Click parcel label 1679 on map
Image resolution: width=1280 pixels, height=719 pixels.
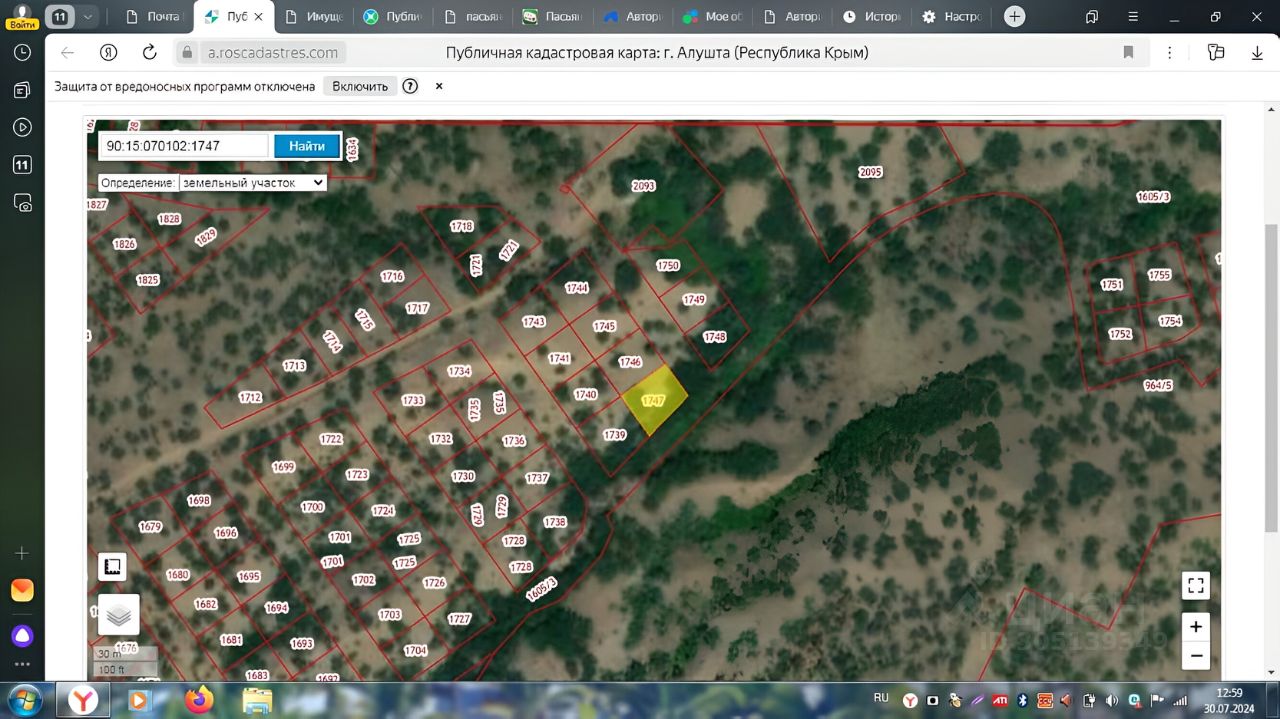click(150, 527)
